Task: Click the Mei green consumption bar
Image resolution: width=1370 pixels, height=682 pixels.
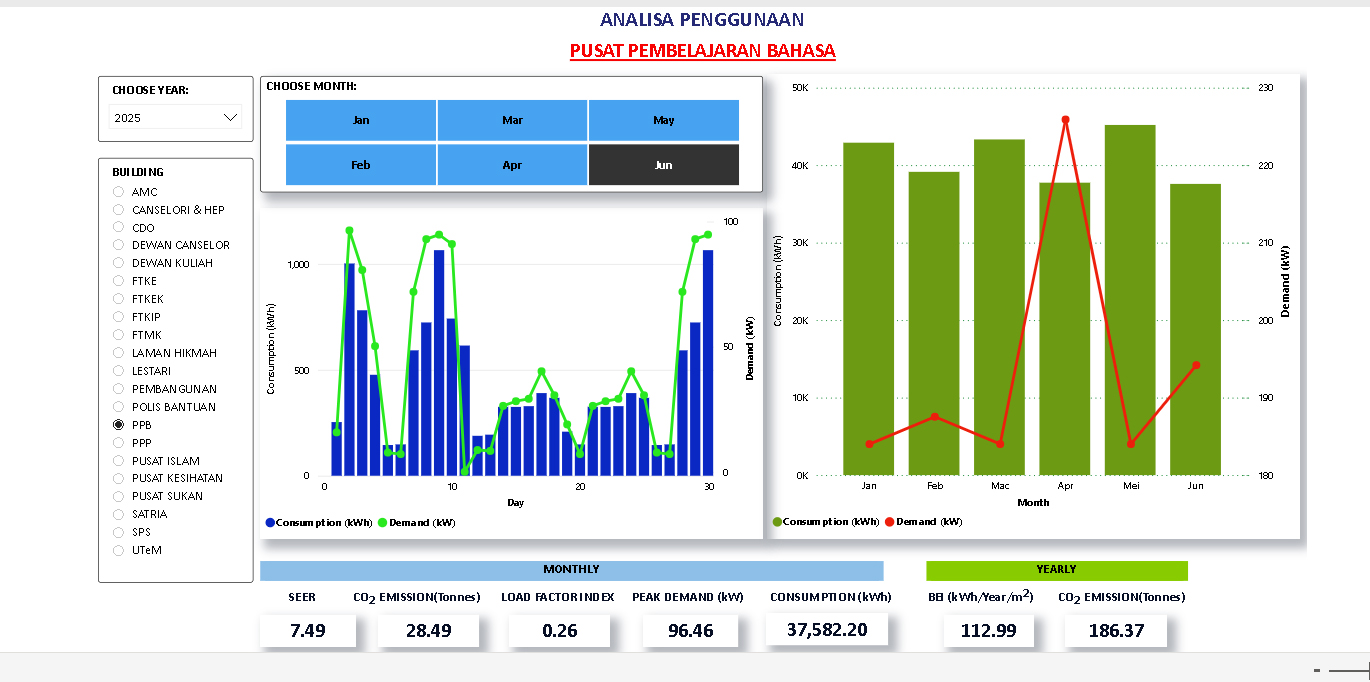Action: [1130, 300]
